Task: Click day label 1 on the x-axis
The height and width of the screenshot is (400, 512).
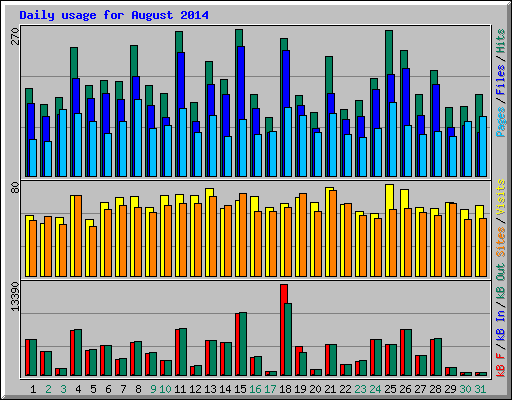Action: 33,389
